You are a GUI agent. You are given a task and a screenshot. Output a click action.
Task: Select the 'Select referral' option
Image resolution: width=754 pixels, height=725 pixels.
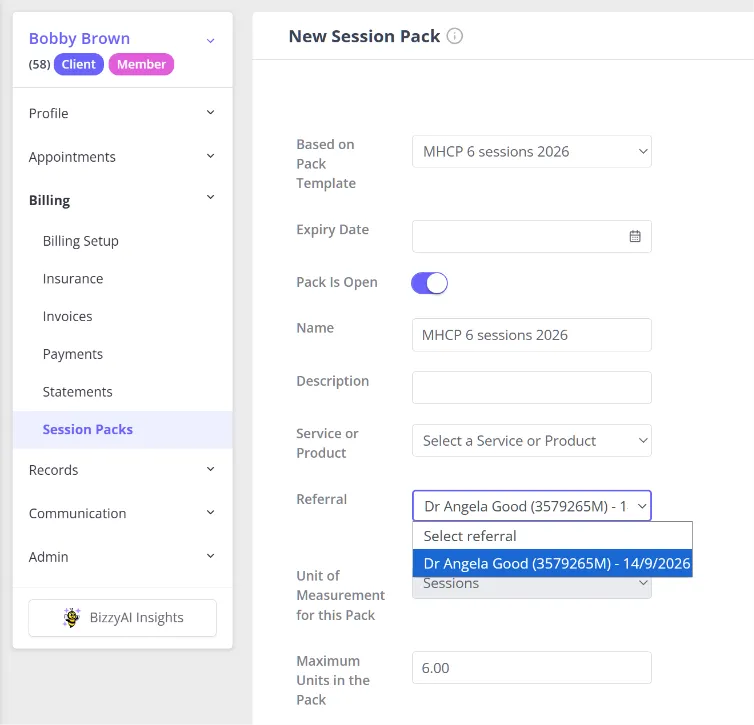click(x=552, y=536)
